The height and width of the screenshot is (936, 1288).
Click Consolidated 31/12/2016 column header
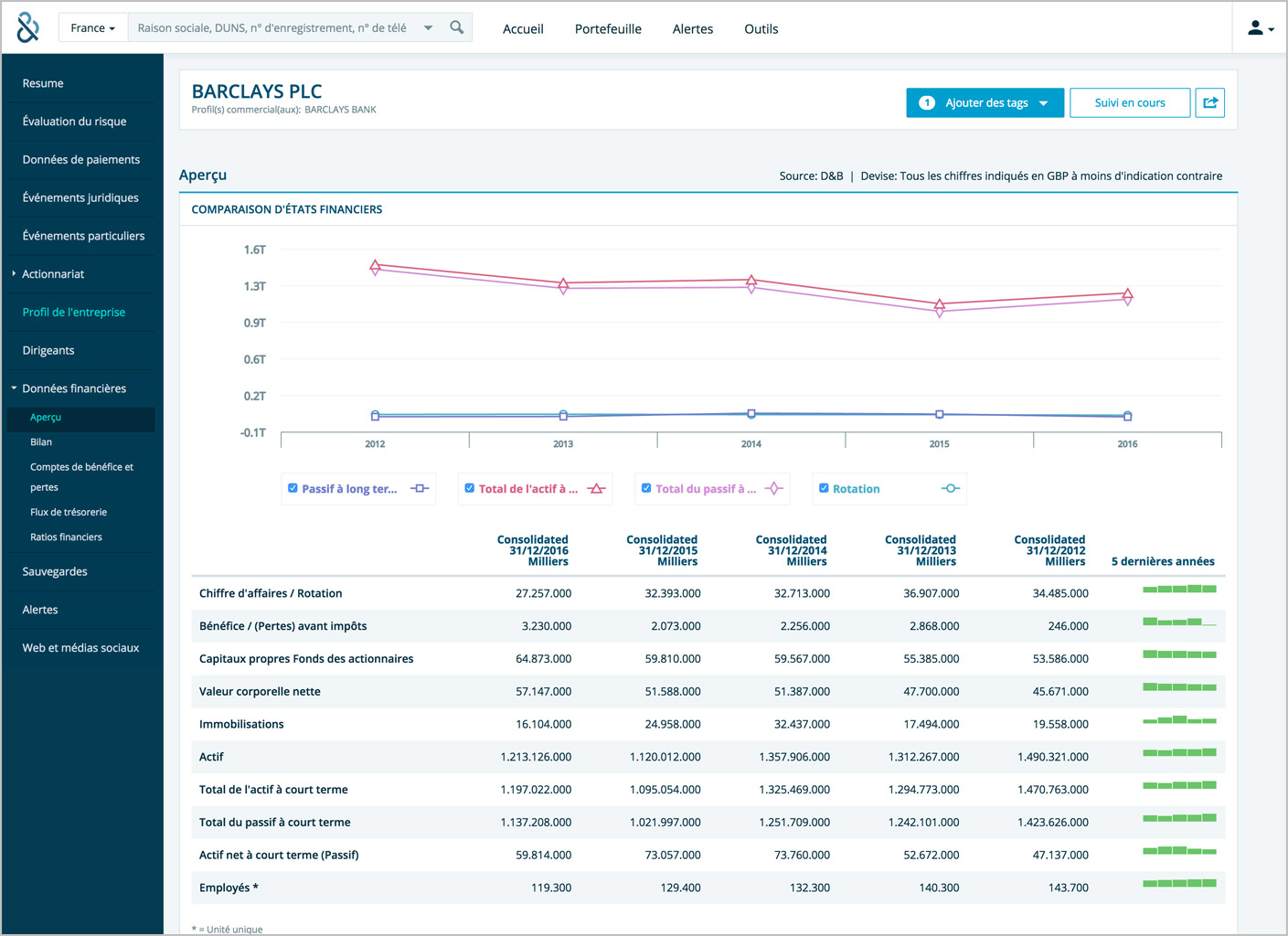533,550
